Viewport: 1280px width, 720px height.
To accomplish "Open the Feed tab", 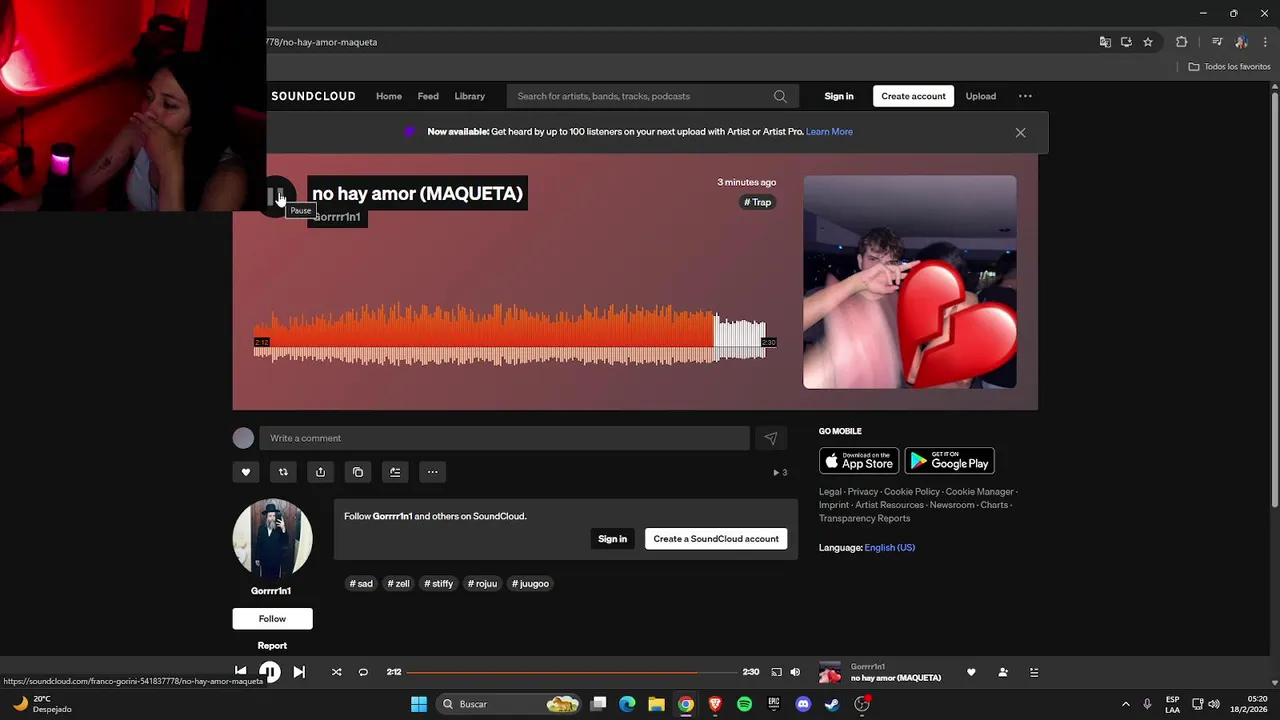I will (x=428, y=96).
